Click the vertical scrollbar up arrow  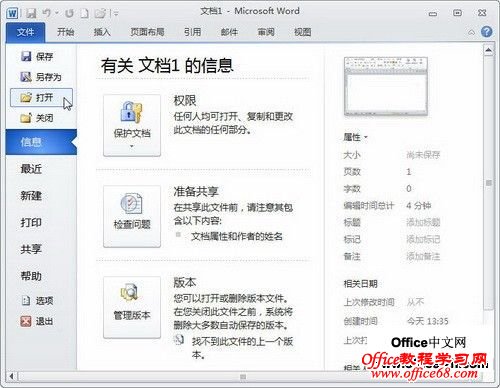coord(489,50)
